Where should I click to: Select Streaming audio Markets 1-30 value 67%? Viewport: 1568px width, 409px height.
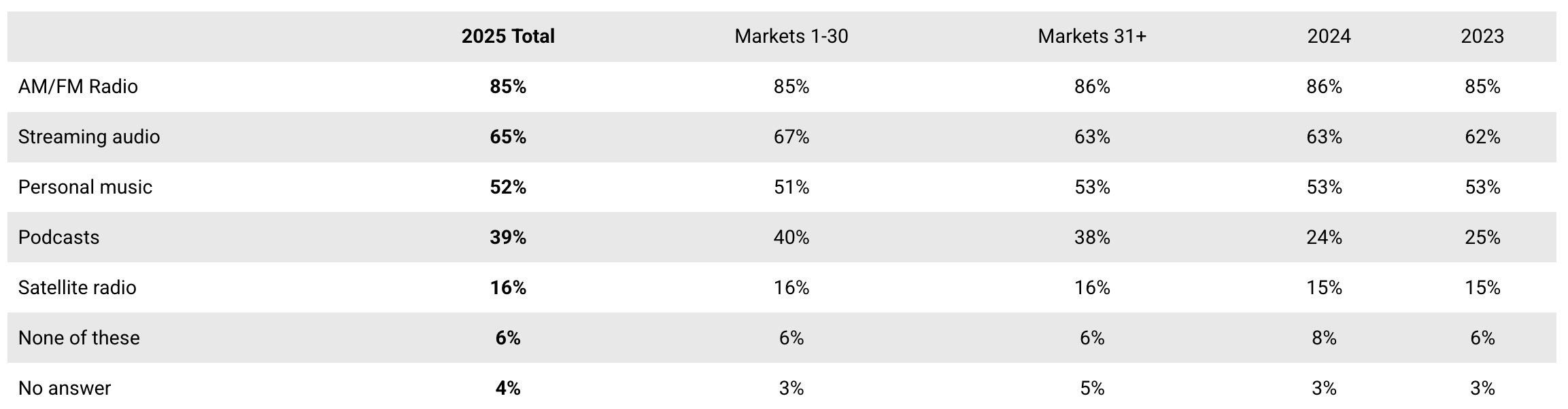click(791, 137)
